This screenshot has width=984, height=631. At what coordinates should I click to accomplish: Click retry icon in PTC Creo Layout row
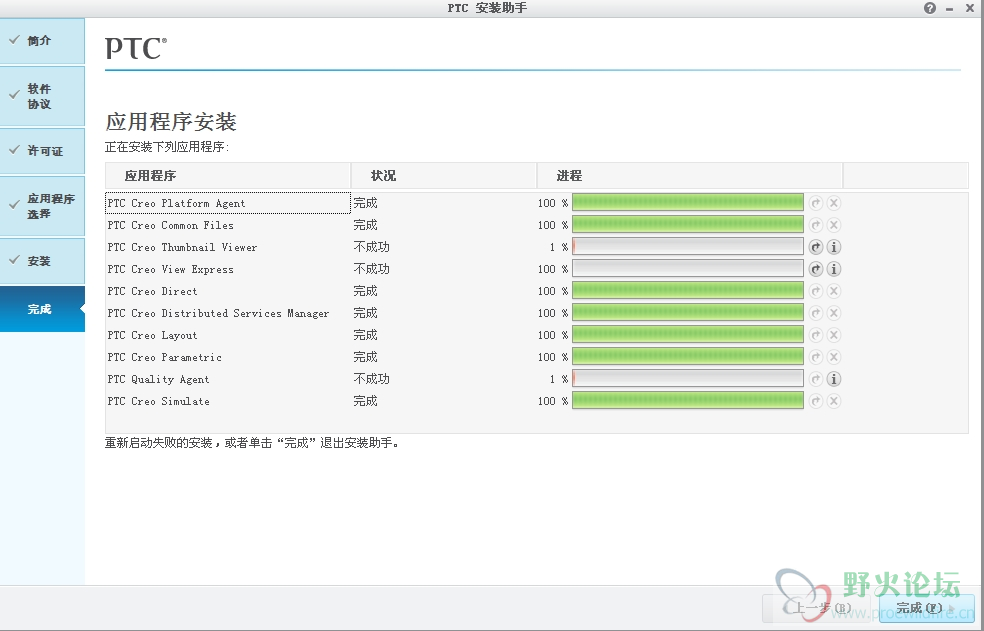(815, 335)
